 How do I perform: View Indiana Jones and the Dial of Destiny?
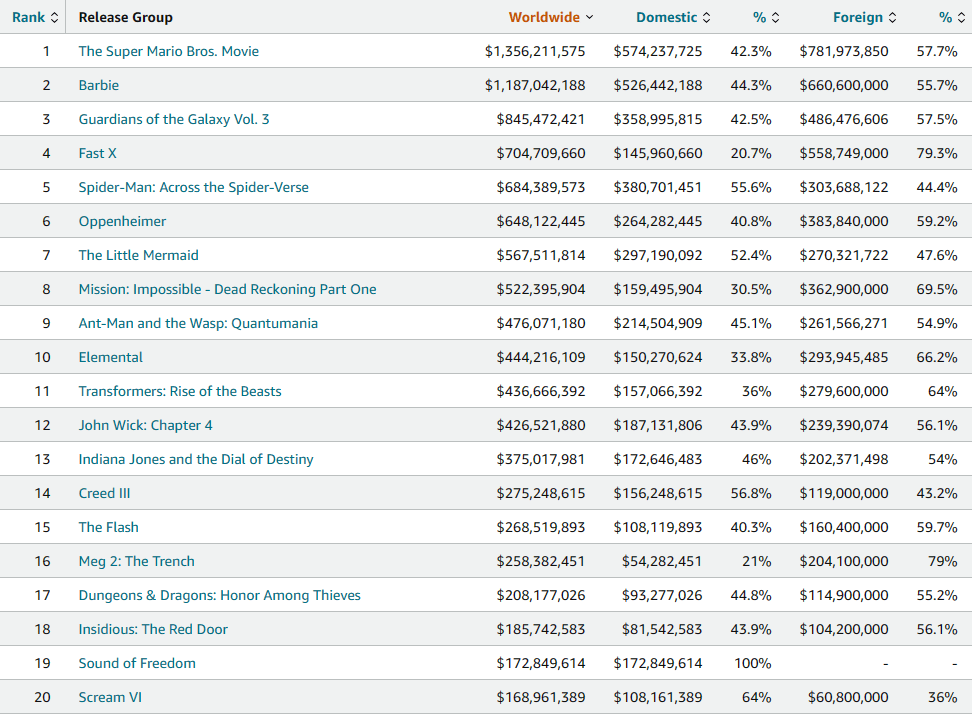[x=196, y=459]
